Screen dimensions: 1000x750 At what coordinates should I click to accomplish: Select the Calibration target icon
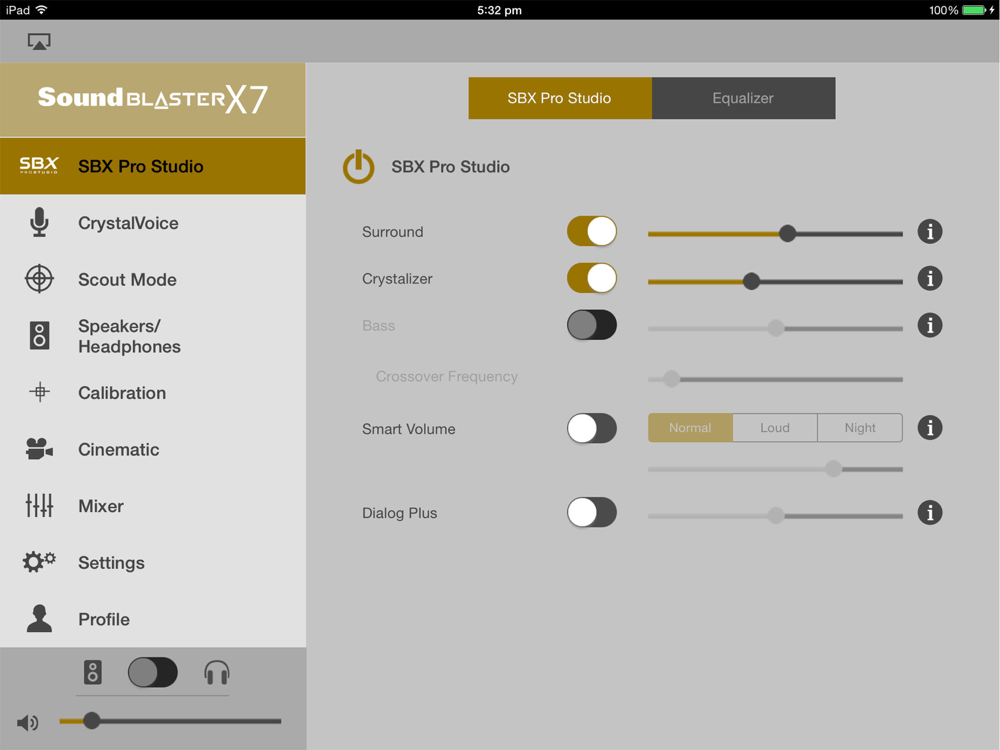click(39, 392)
